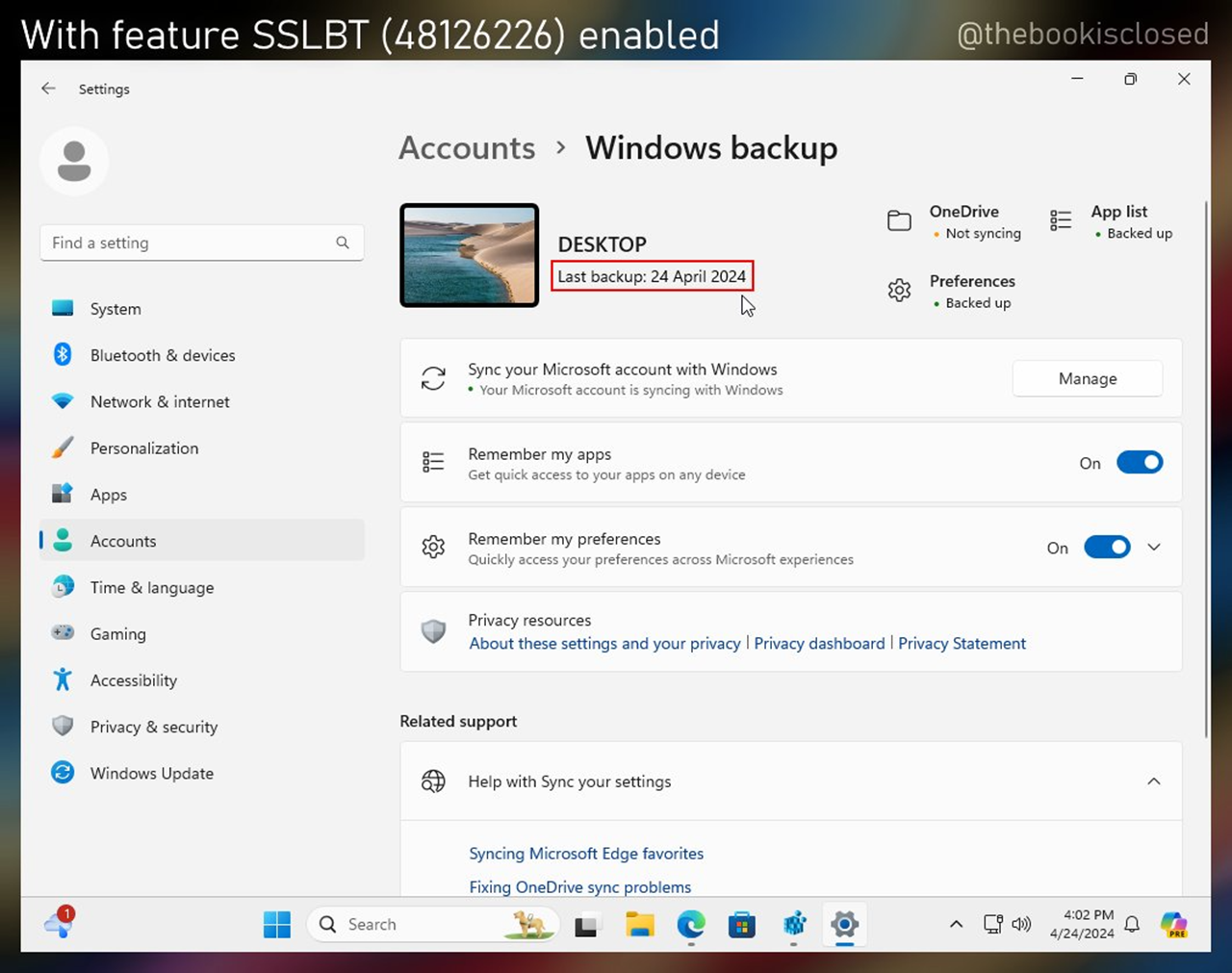Open Accessibility settings
1232x973 pixels.
(202, 680)
